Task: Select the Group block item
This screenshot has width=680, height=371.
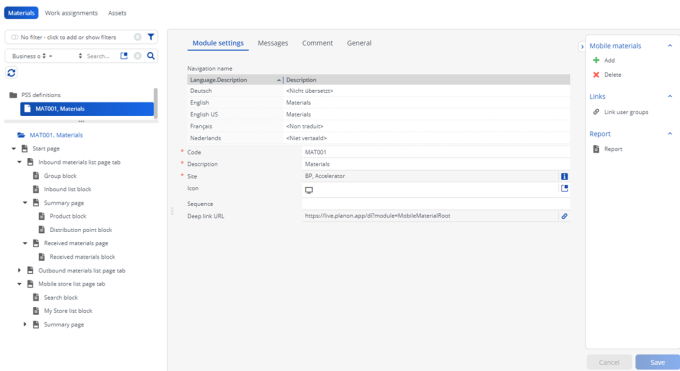Action: point(60,176)
